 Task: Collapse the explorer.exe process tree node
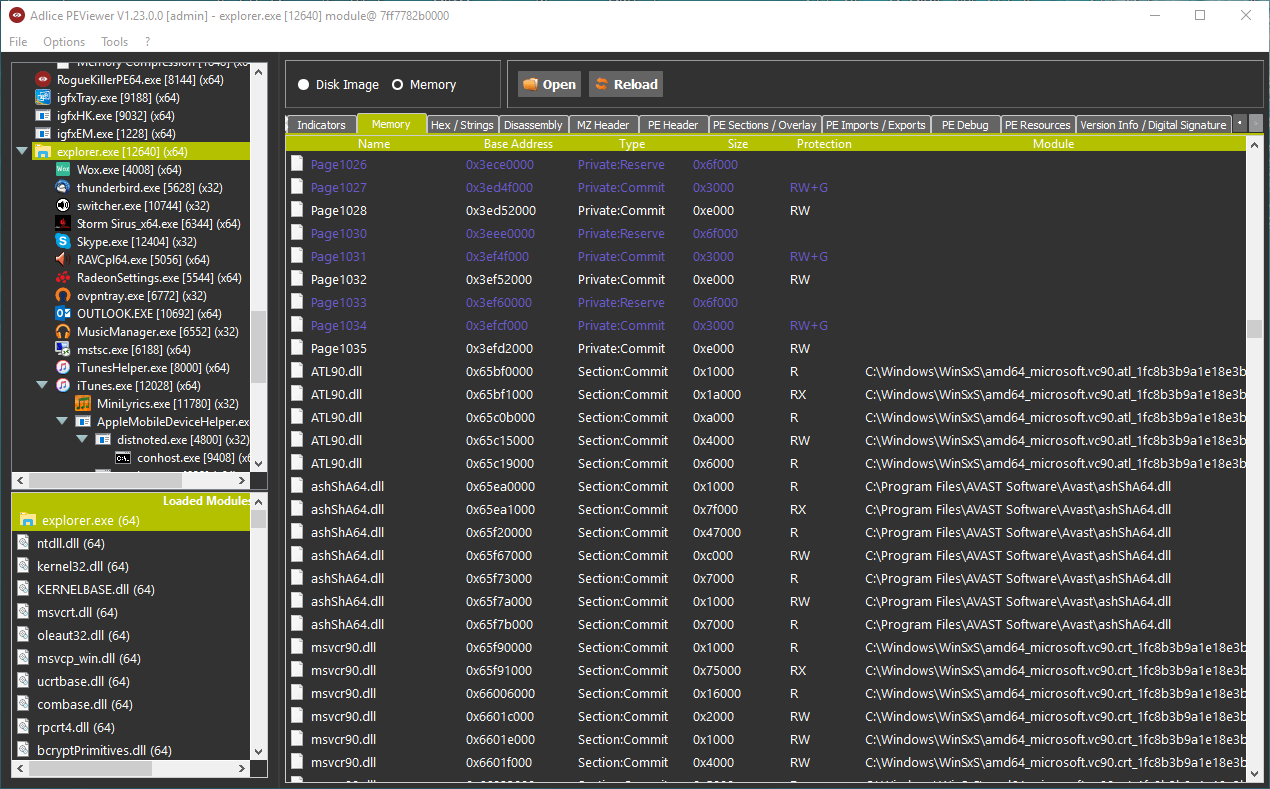pyautogui.click(x=22, y=152)
